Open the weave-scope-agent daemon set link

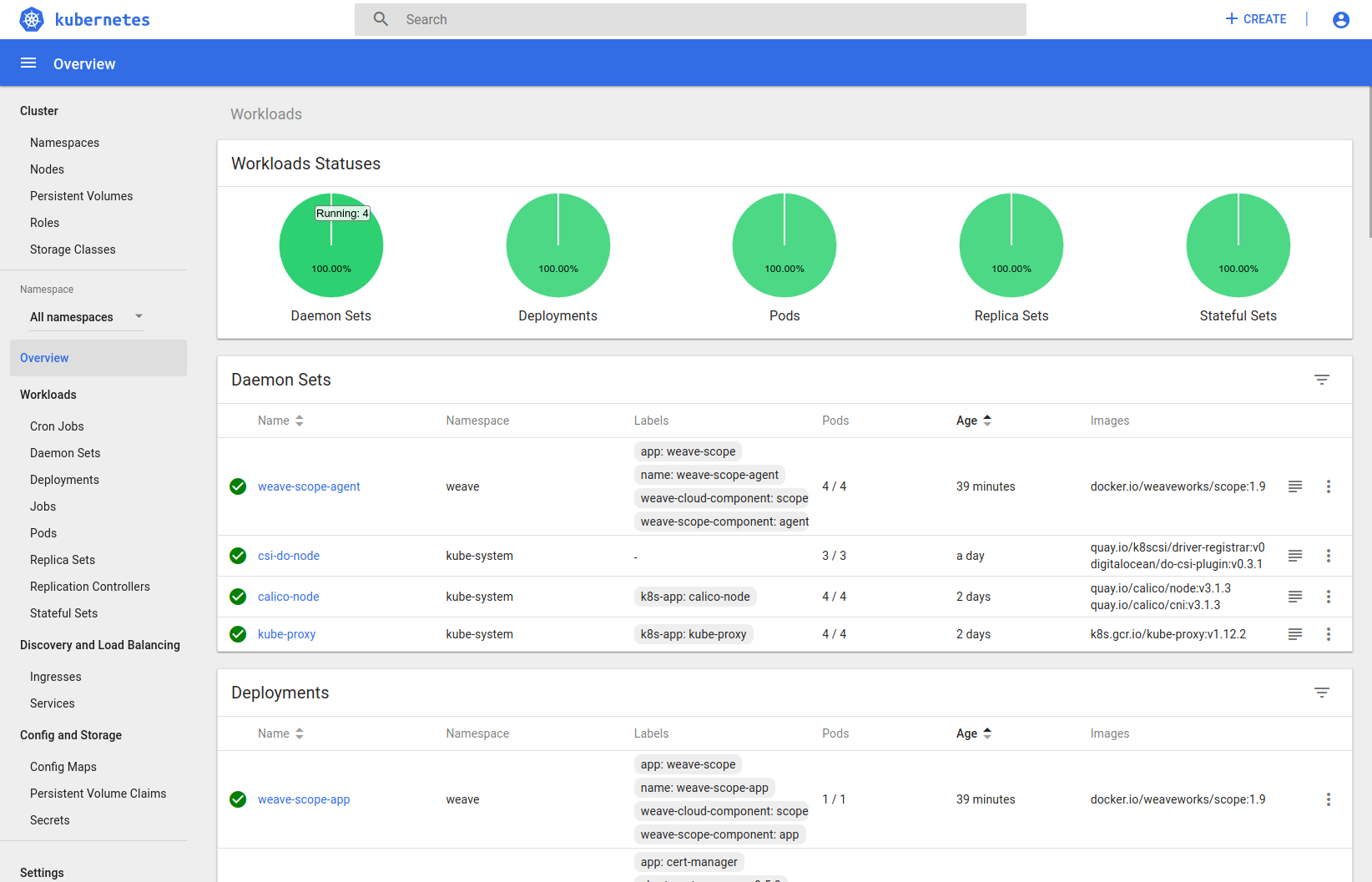pos(309,486)
